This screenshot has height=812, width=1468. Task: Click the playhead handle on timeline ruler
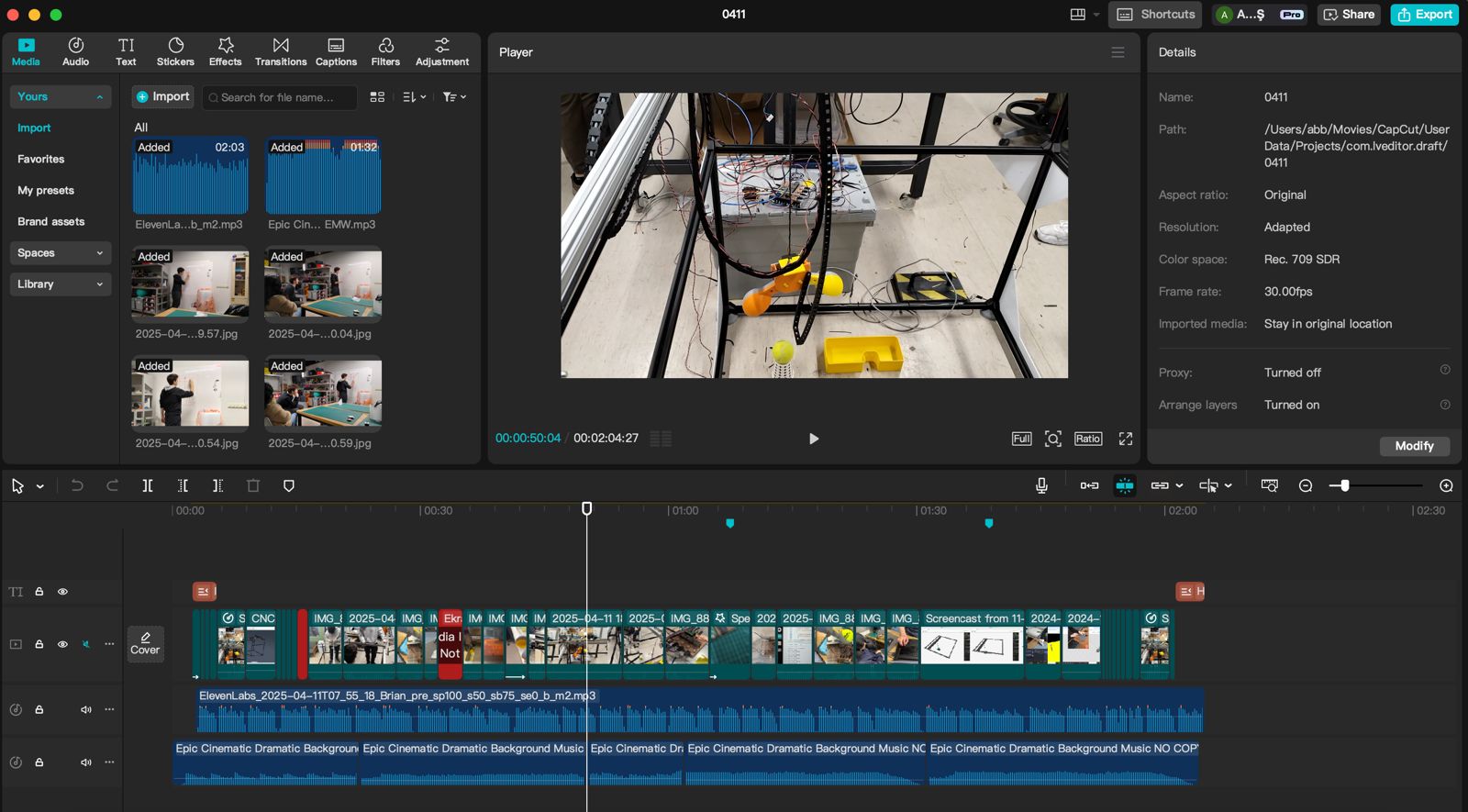tap(587, 508)
